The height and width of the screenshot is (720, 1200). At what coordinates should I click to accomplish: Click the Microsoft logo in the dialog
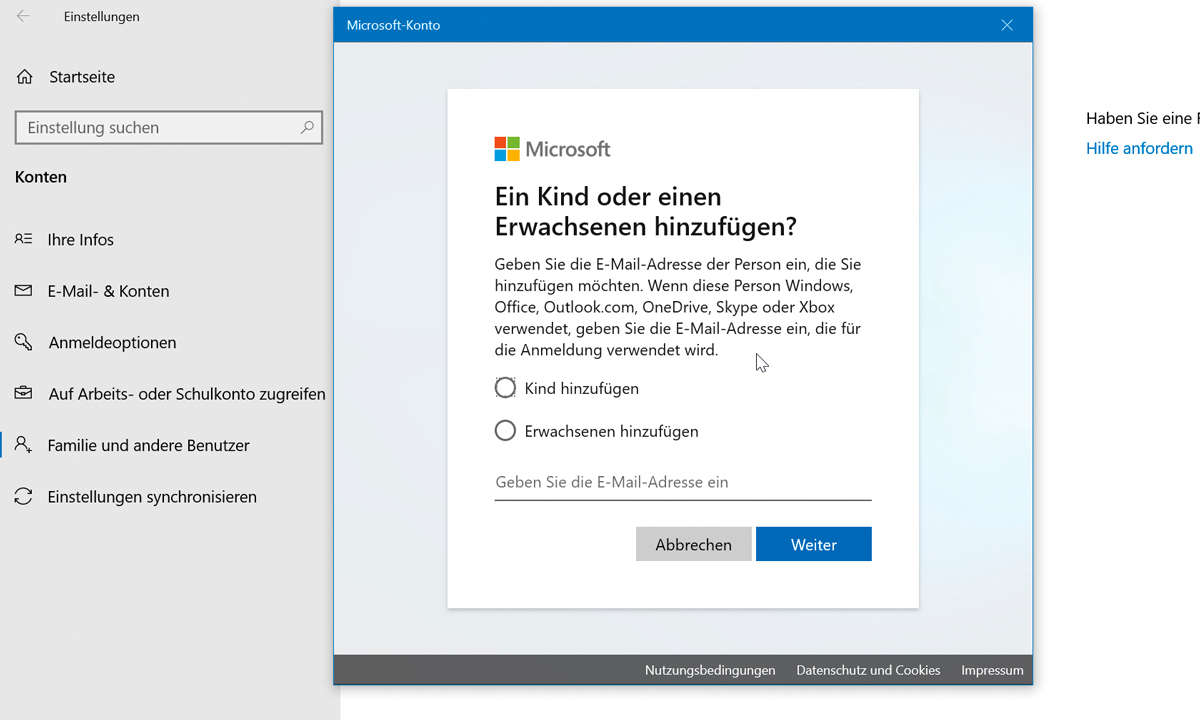[x=552, y=149]
